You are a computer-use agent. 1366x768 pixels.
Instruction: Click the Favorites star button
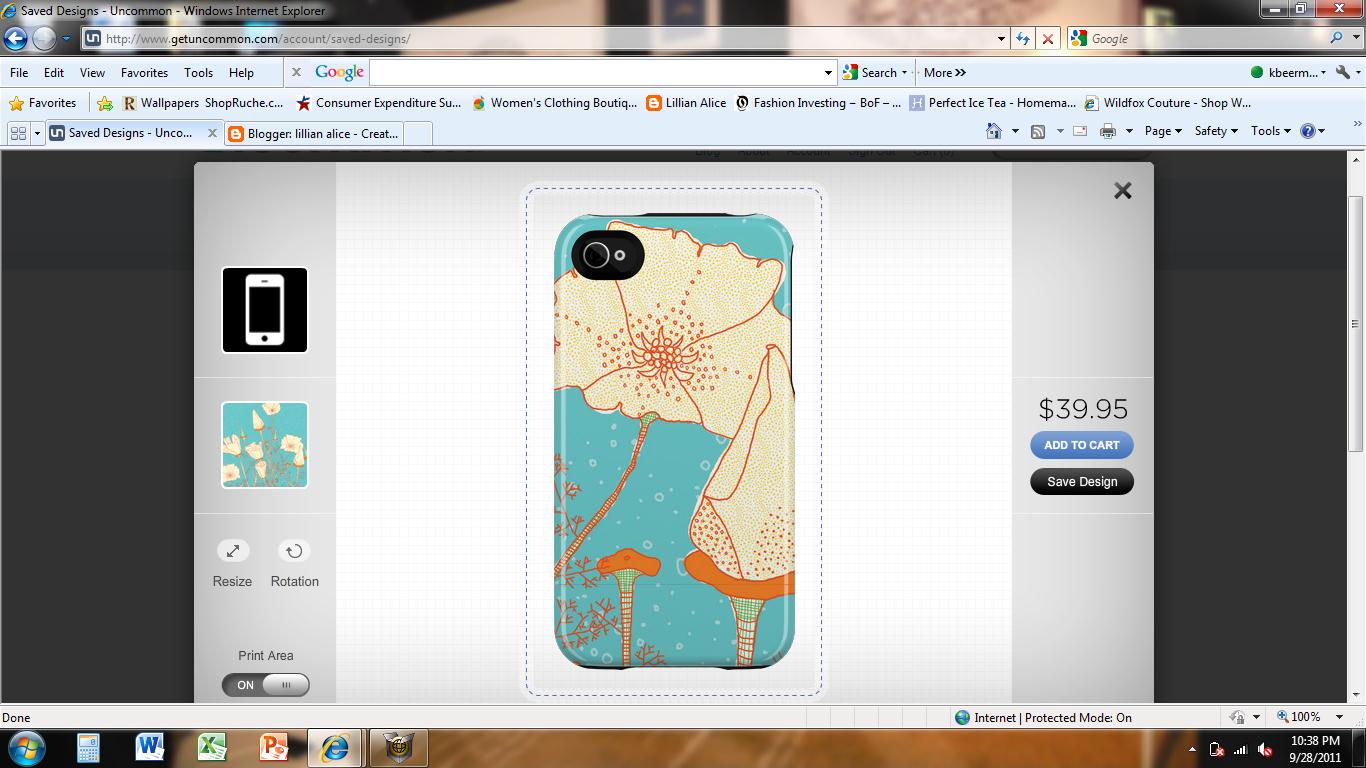tap(43, 103)
